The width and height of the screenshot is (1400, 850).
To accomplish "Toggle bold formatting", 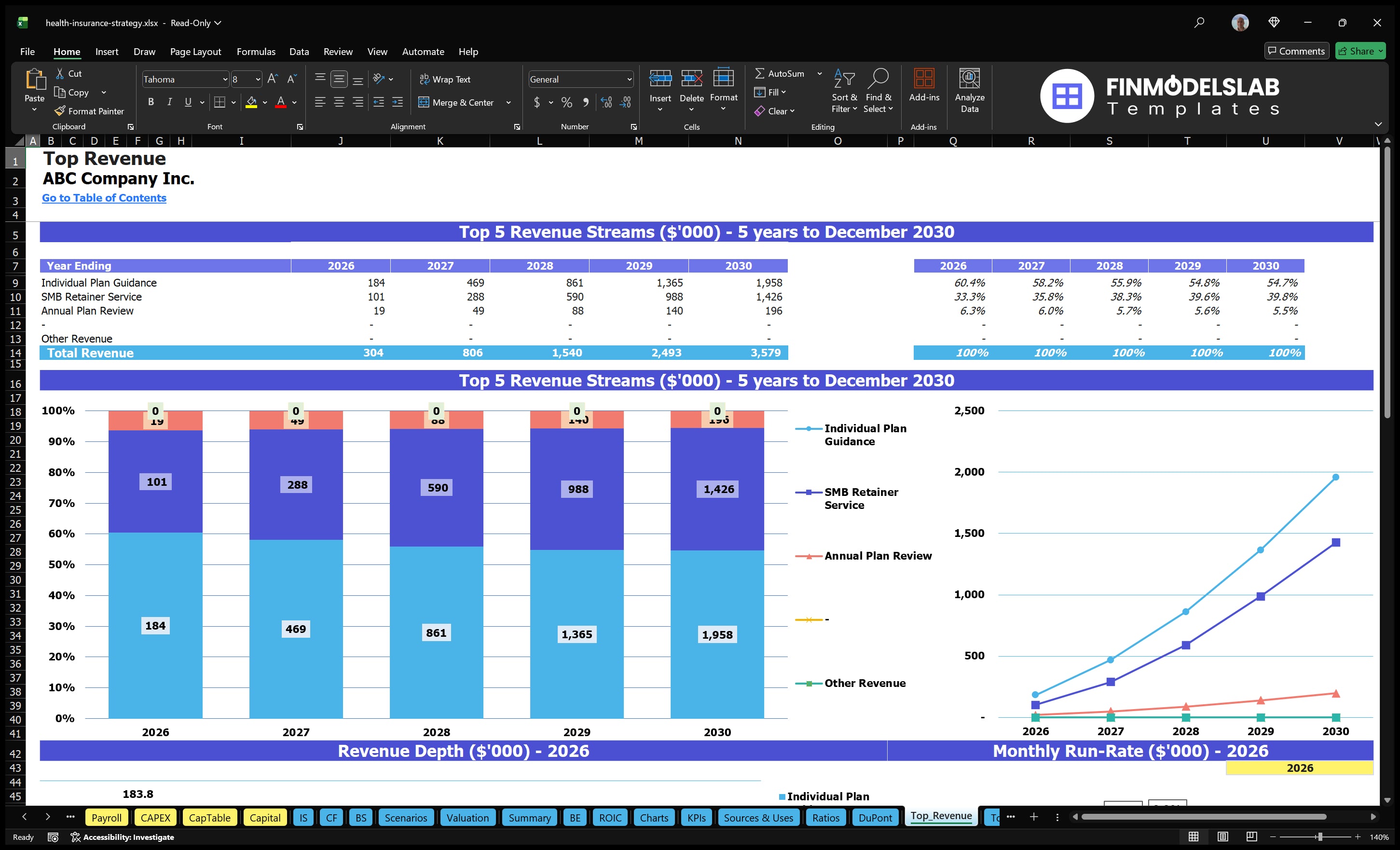I will tap(151, 102).
